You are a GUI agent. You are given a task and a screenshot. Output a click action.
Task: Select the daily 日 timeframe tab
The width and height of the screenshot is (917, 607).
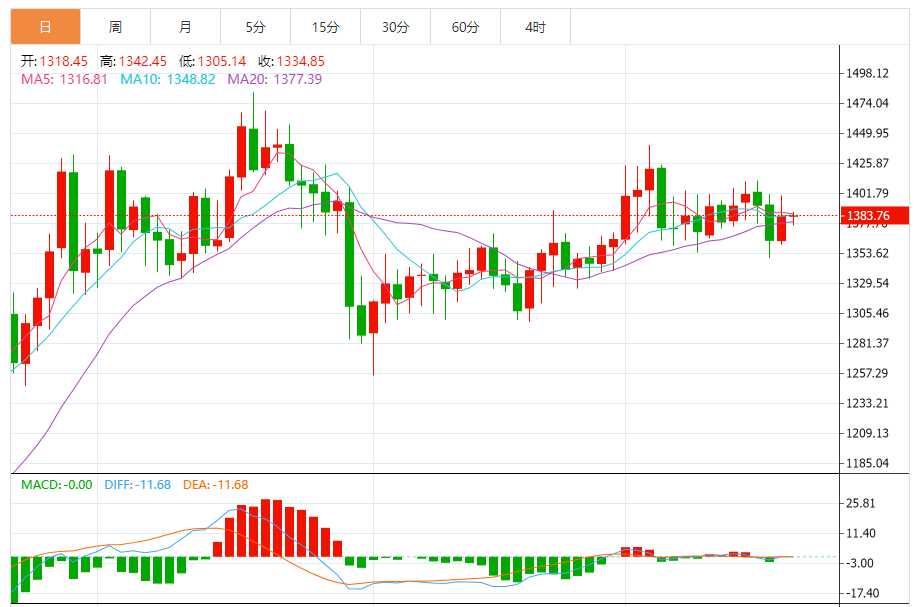click(46, 27)
